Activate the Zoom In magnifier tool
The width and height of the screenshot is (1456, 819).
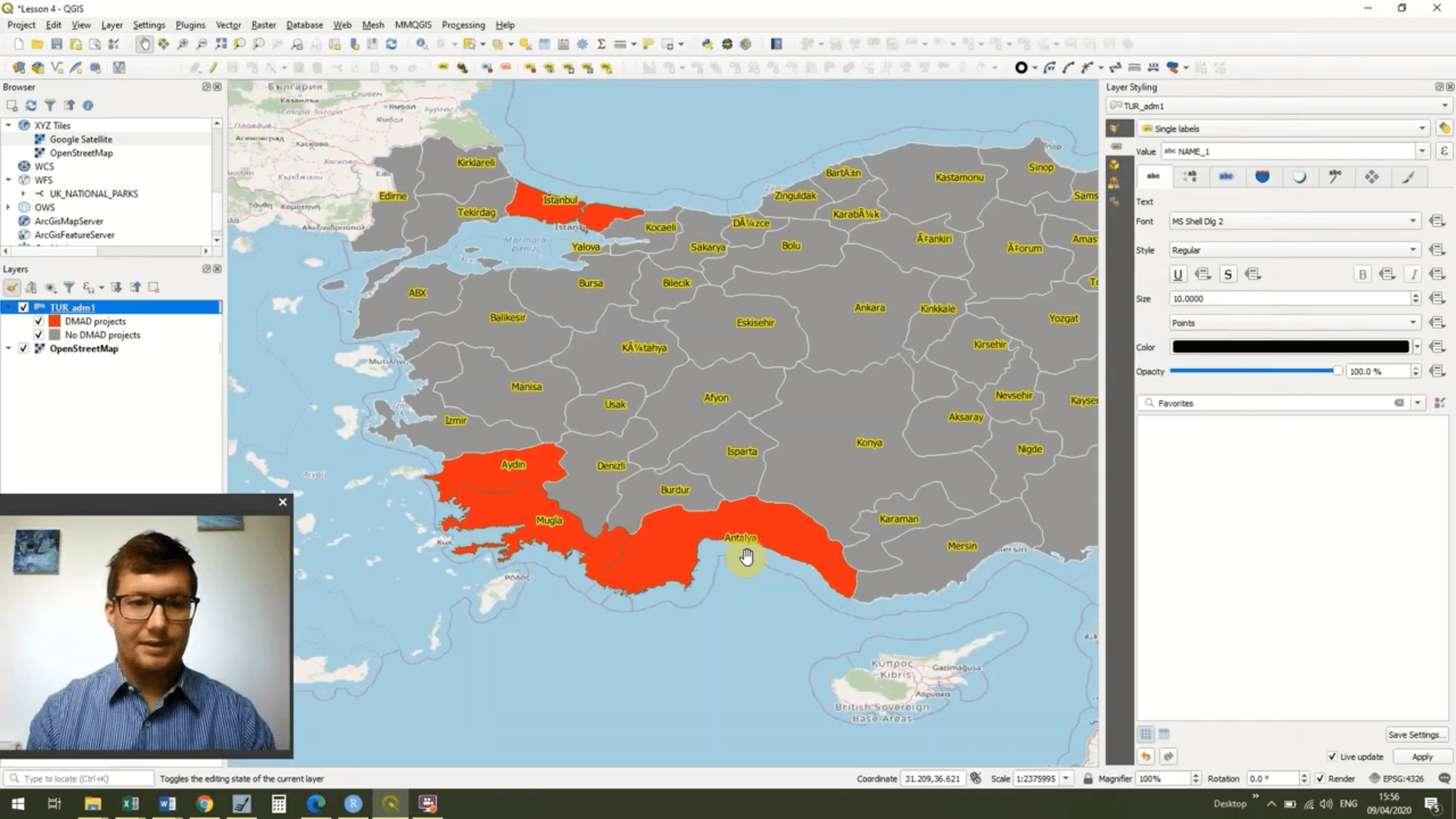coord(182,43)
